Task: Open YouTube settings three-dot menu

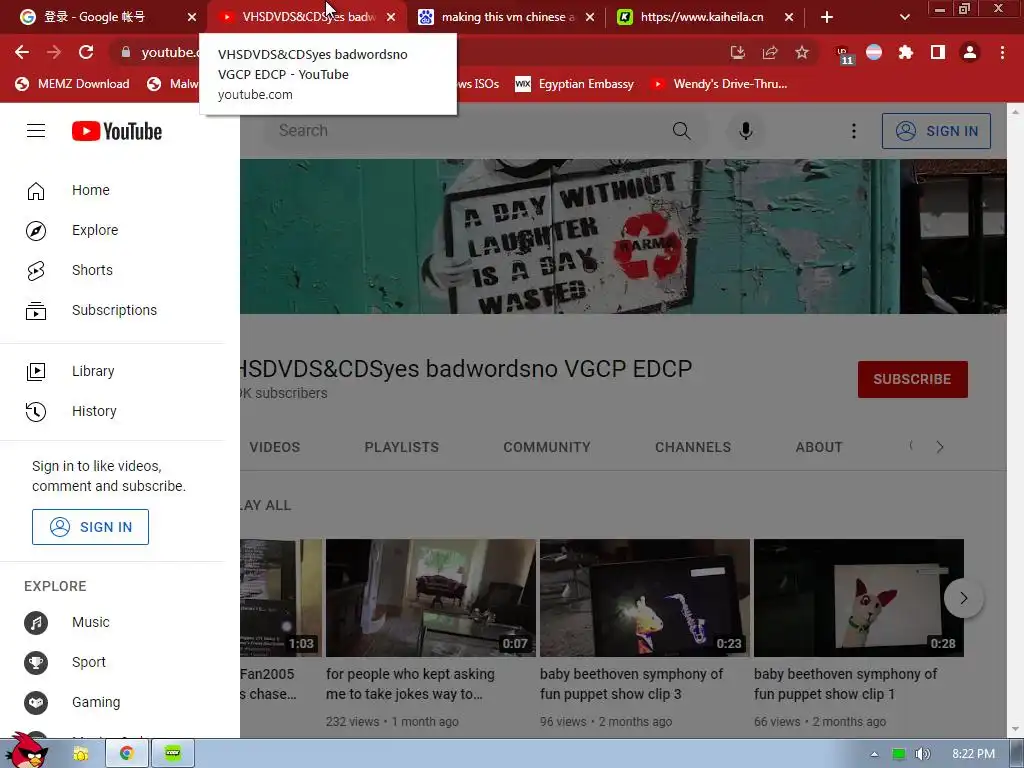Action: pos(853,131)
